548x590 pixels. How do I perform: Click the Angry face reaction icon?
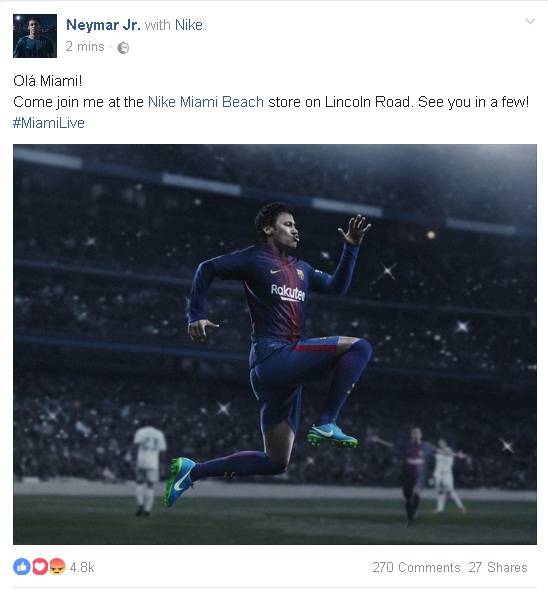(x=57, y=566)
